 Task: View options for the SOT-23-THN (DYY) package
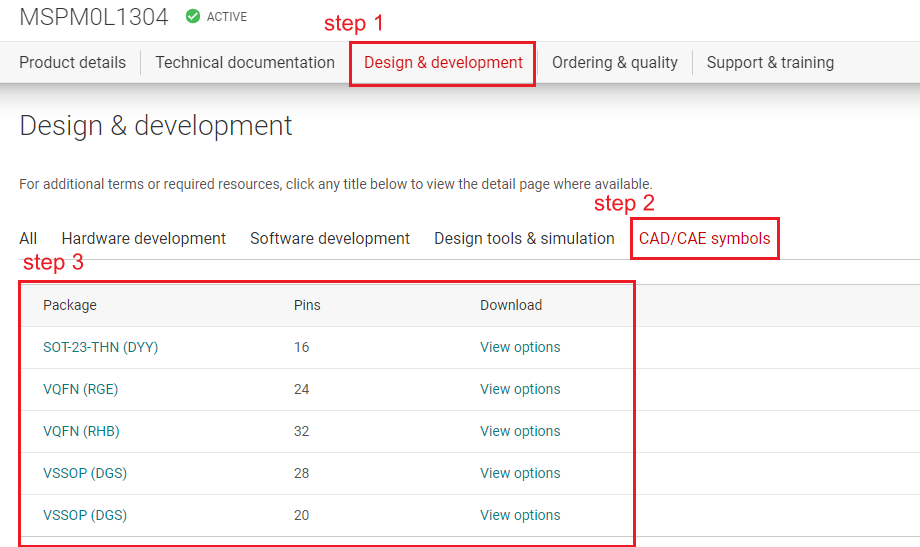[520, 347]
